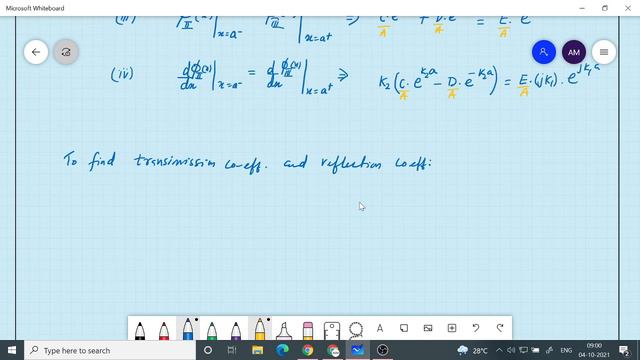
Task: Open the volume speaker control
Action: 511,350
